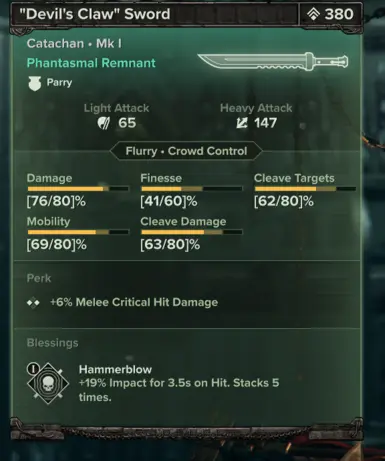Click the "Devil's Claw" Sword title
The height and width of the screenshot is (461, 385).
(95, 14)
